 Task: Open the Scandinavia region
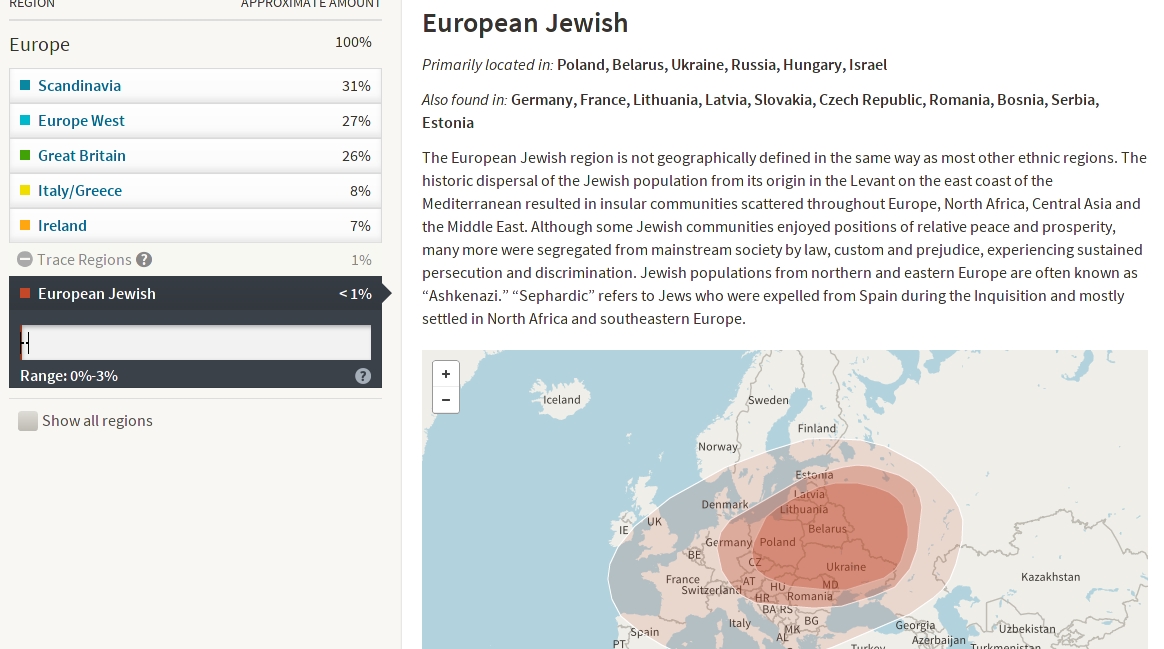tap(79, 85)
